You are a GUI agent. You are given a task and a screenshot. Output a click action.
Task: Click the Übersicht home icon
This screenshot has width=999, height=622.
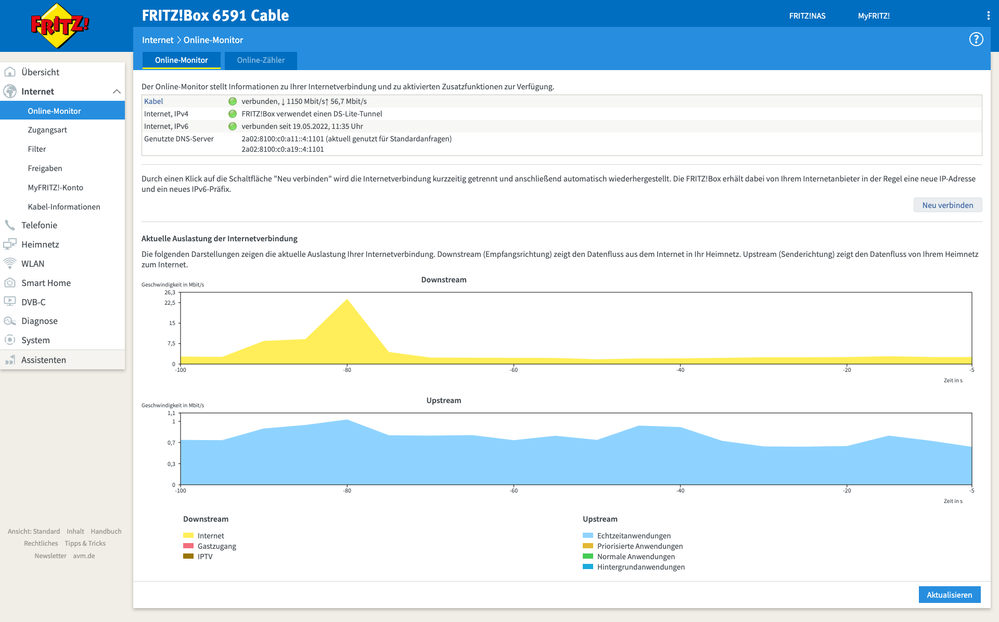(11, 72)
